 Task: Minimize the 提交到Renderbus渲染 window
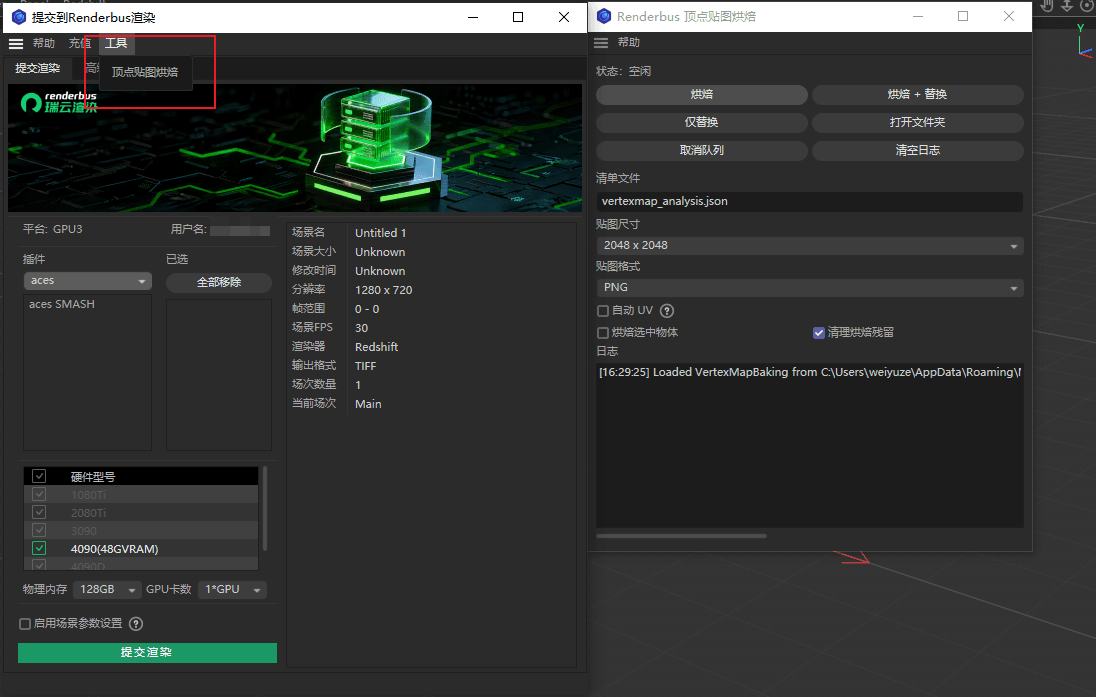tap(473, 17)
